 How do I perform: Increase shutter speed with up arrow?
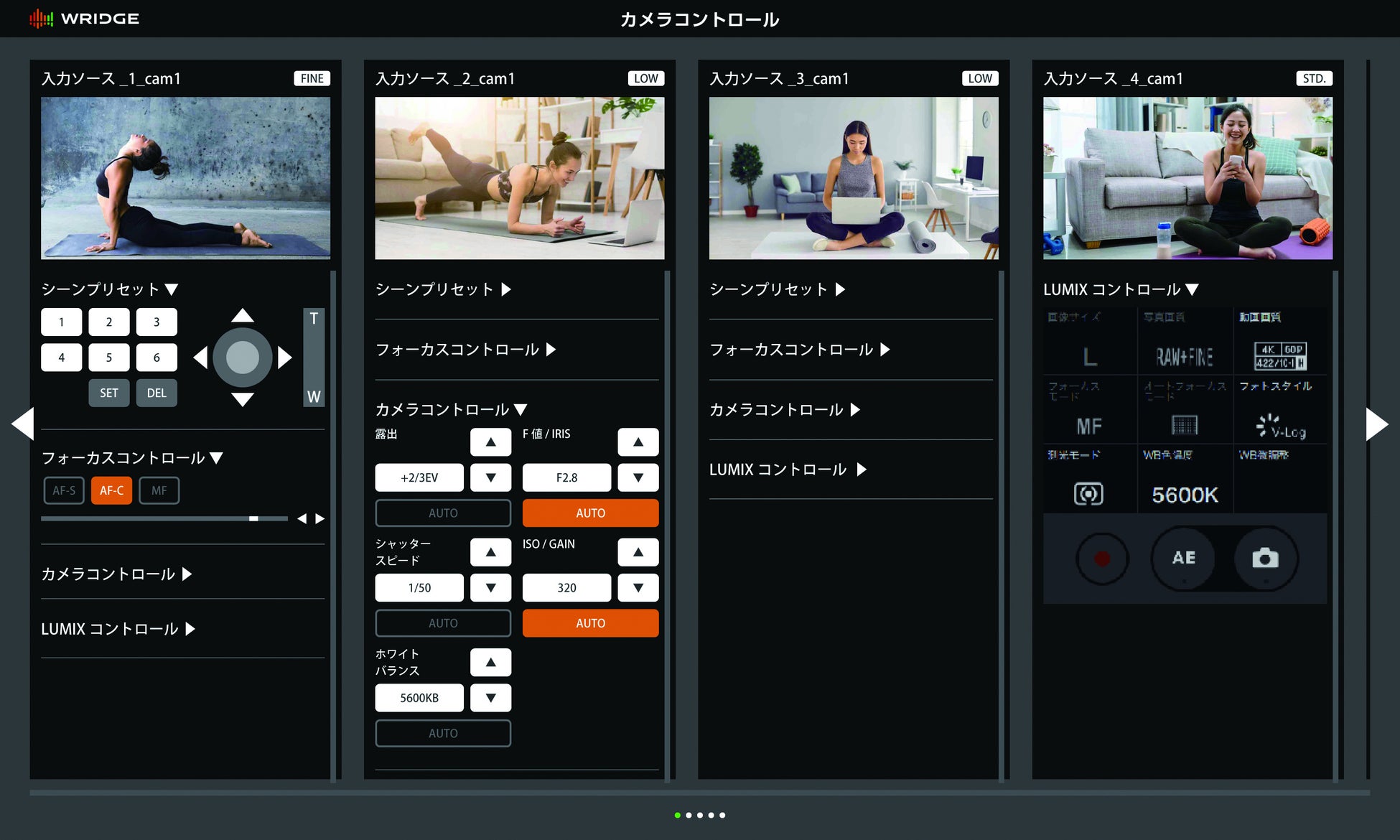[x=490, y=552]
